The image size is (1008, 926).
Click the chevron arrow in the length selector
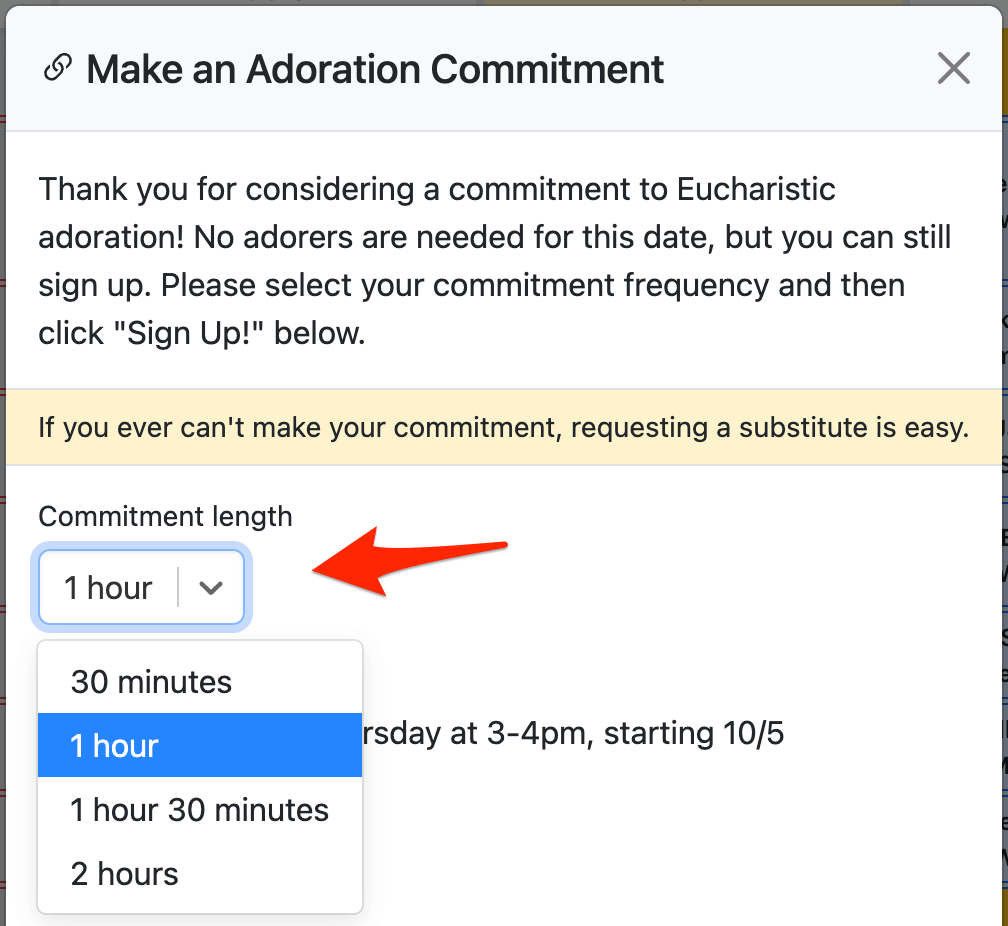pos(211,588)
